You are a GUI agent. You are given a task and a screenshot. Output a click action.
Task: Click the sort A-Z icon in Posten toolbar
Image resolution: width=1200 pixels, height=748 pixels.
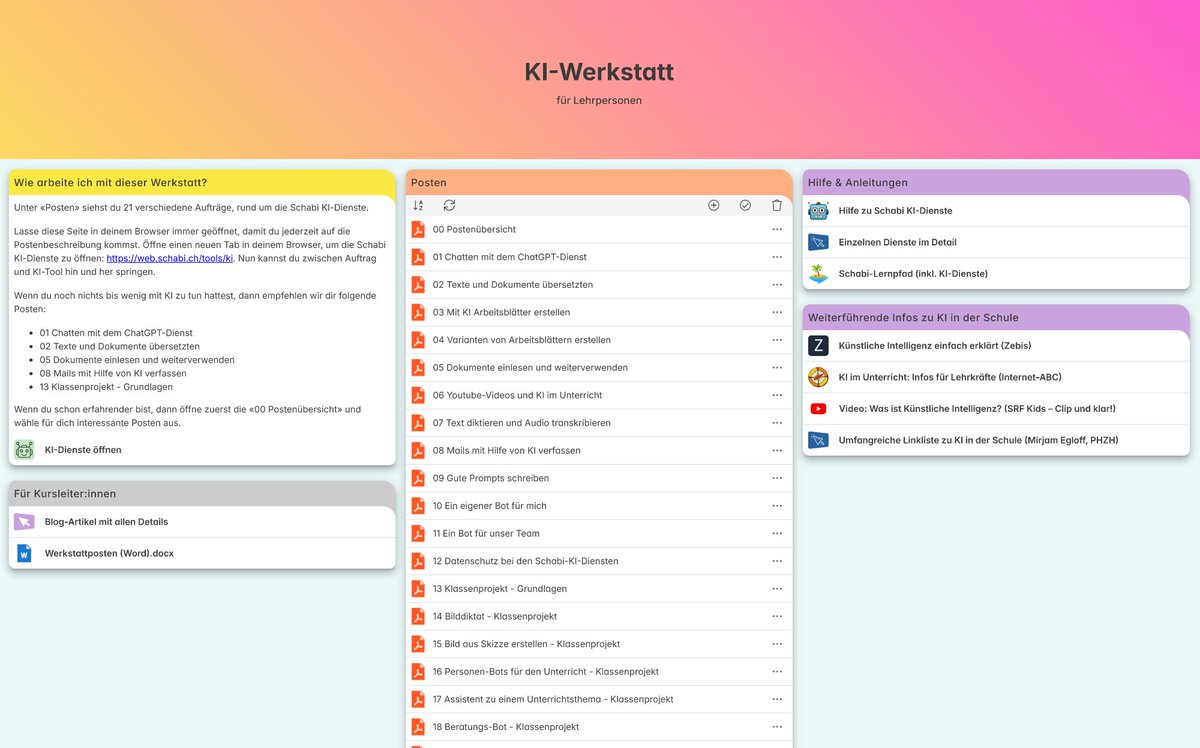pos(418,205)
